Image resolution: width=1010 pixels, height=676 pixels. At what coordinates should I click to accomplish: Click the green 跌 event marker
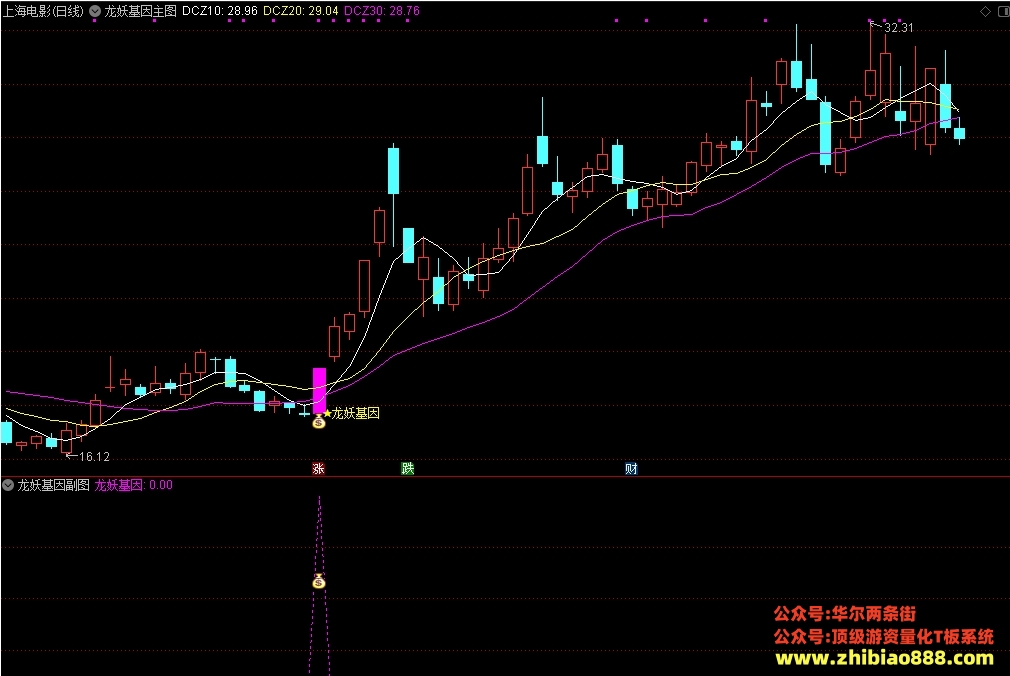click(407, 468)
